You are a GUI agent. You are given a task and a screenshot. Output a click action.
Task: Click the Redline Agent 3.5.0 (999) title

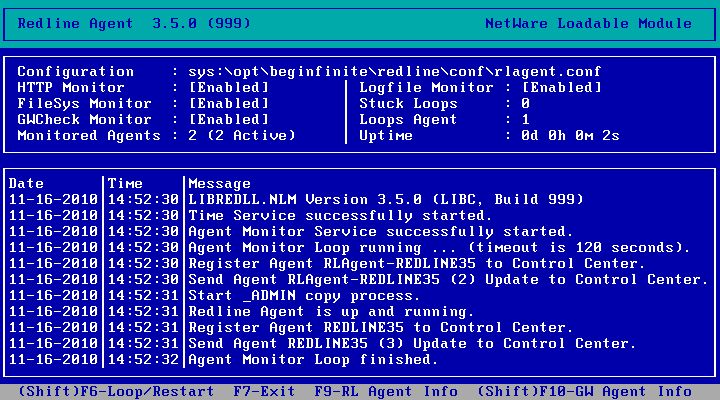[x=134, y=23]
